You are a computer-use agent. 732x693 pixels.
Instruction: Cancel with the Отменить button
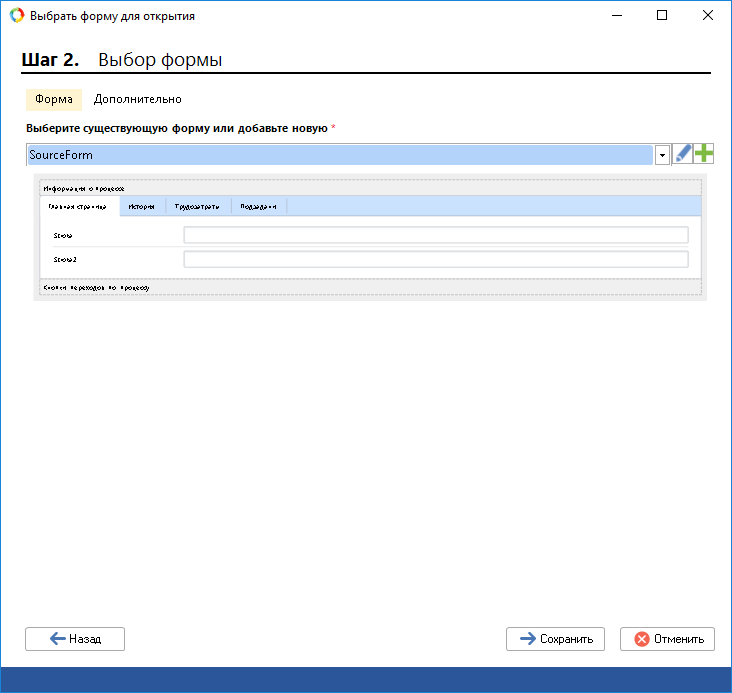667,639
